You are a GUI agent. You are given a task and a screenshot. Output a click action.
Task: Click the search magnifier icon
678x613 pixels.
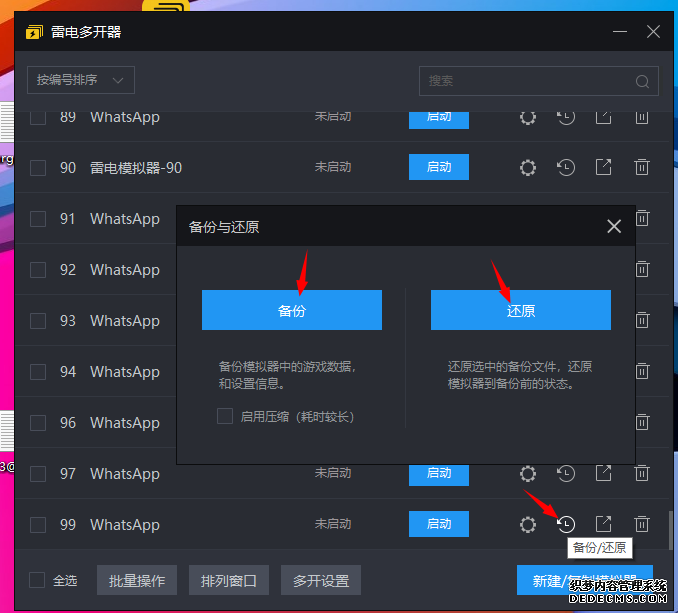[x=642, y=81]
